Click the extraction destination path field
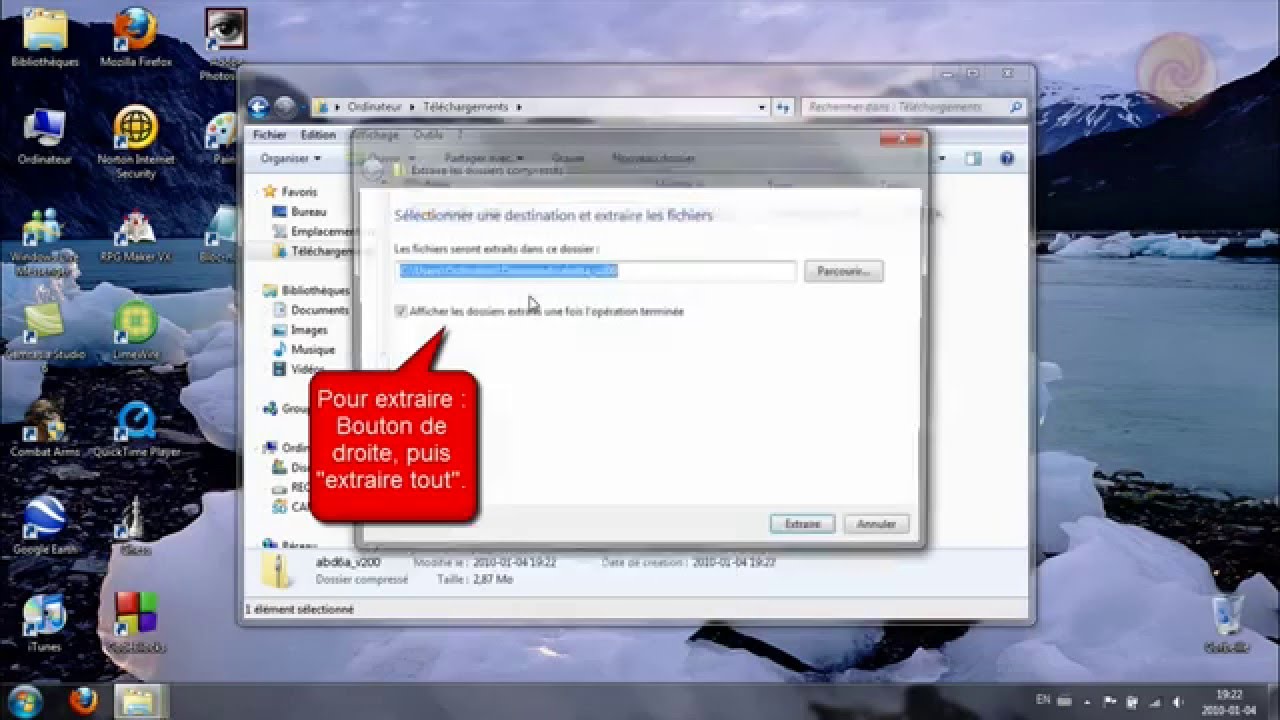The height and width of the screenshot is (720, 1280). pos(596,271)
